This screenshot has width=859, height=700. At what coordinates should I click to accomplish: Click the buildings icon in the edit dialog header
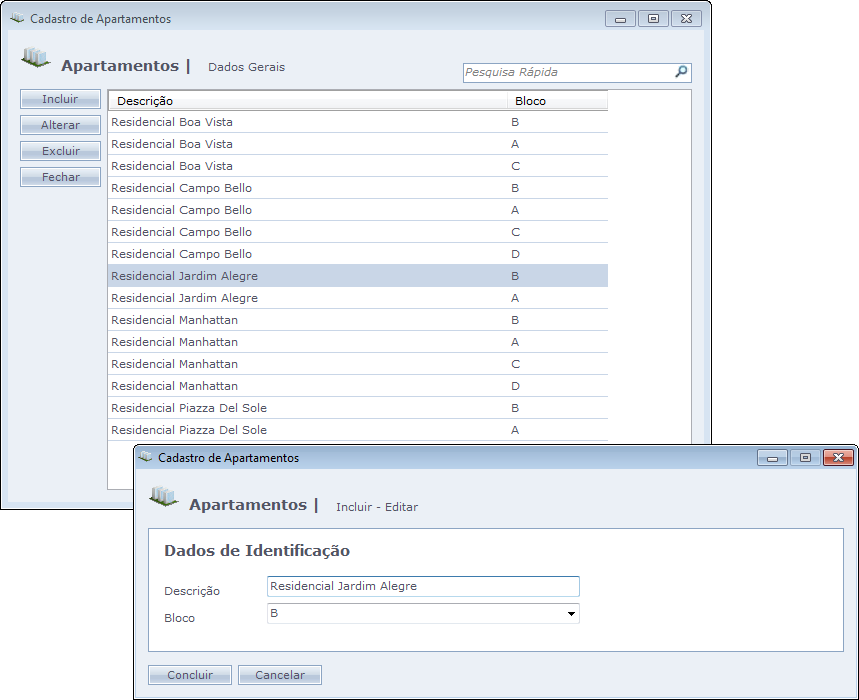coord(163,496)
